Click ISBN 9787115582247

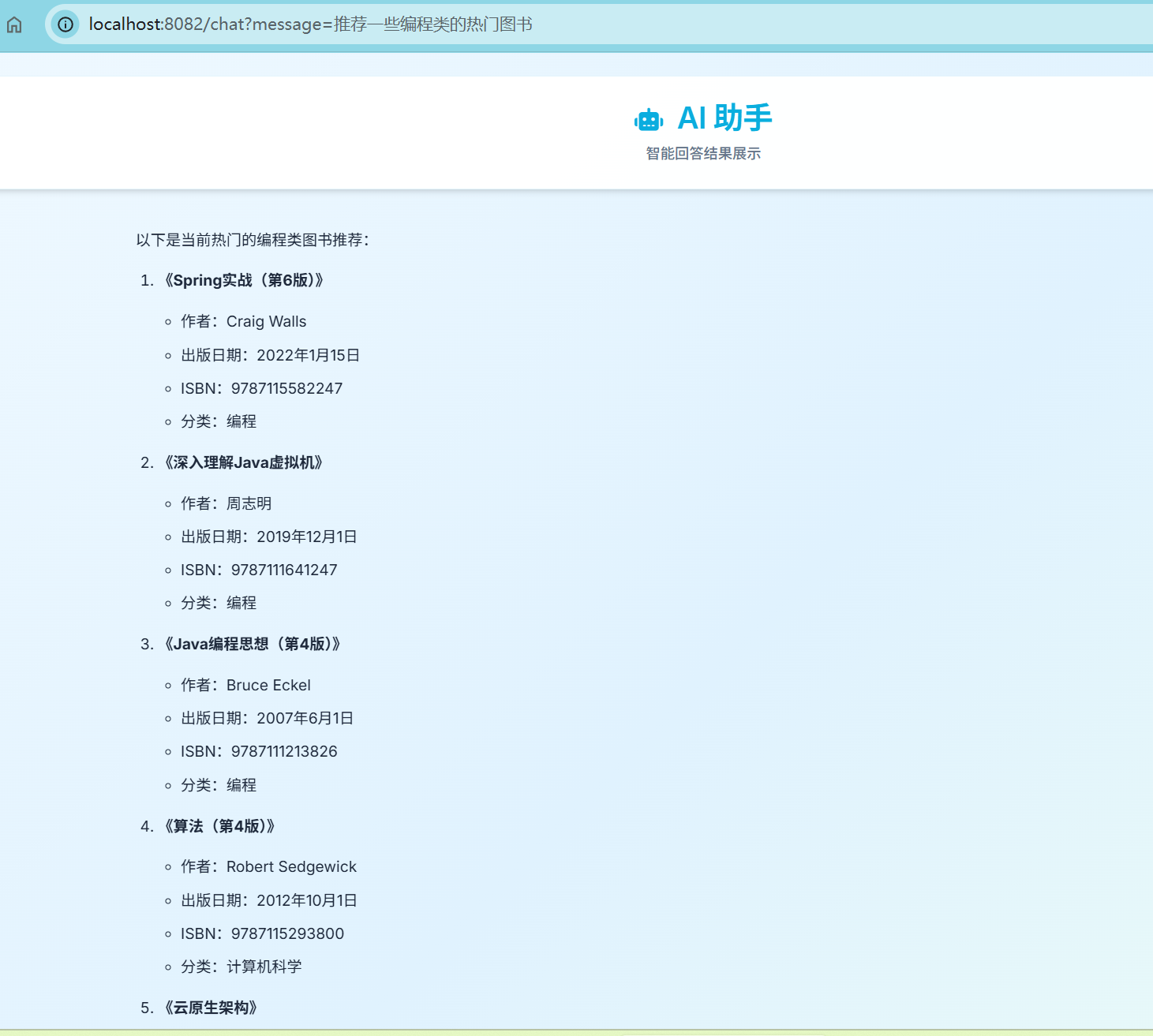tap(261, 388)
